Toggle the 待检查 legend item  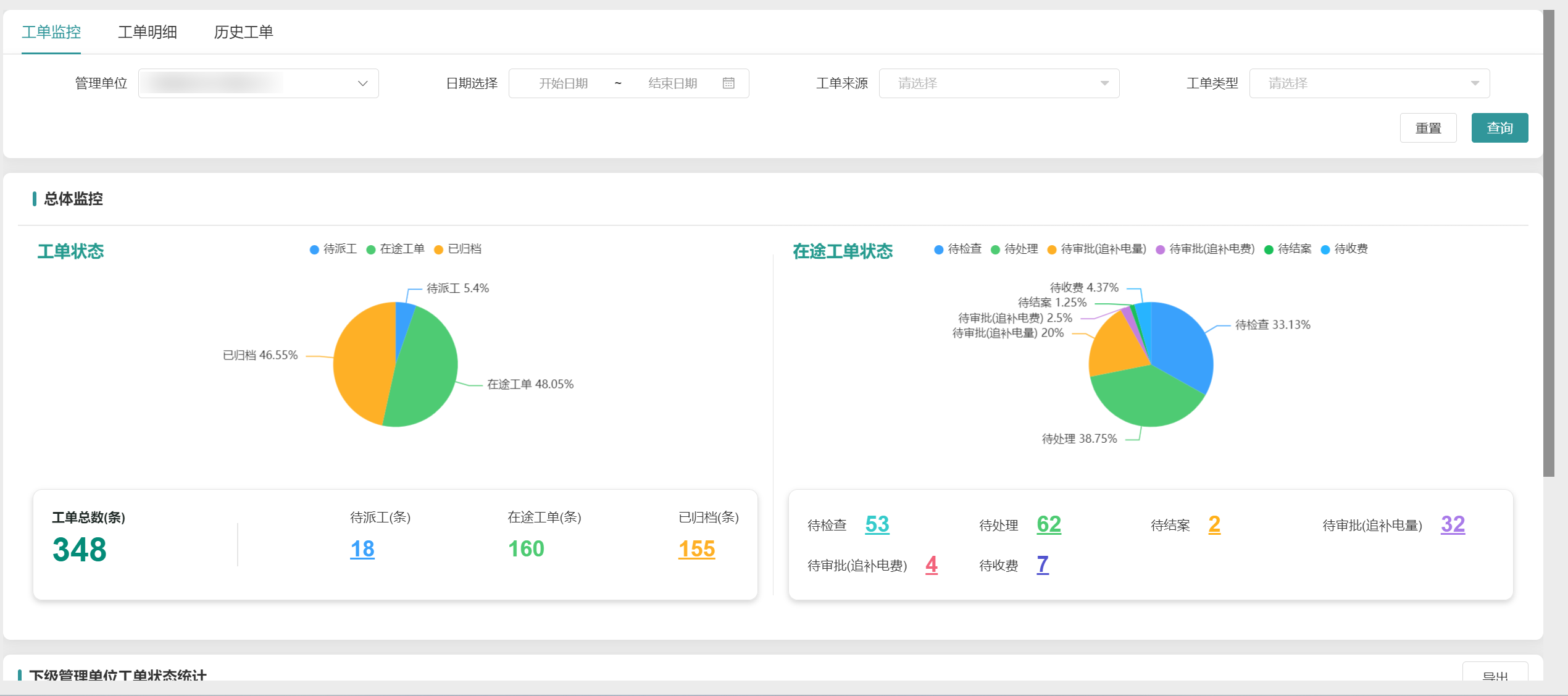click(958, 249)
